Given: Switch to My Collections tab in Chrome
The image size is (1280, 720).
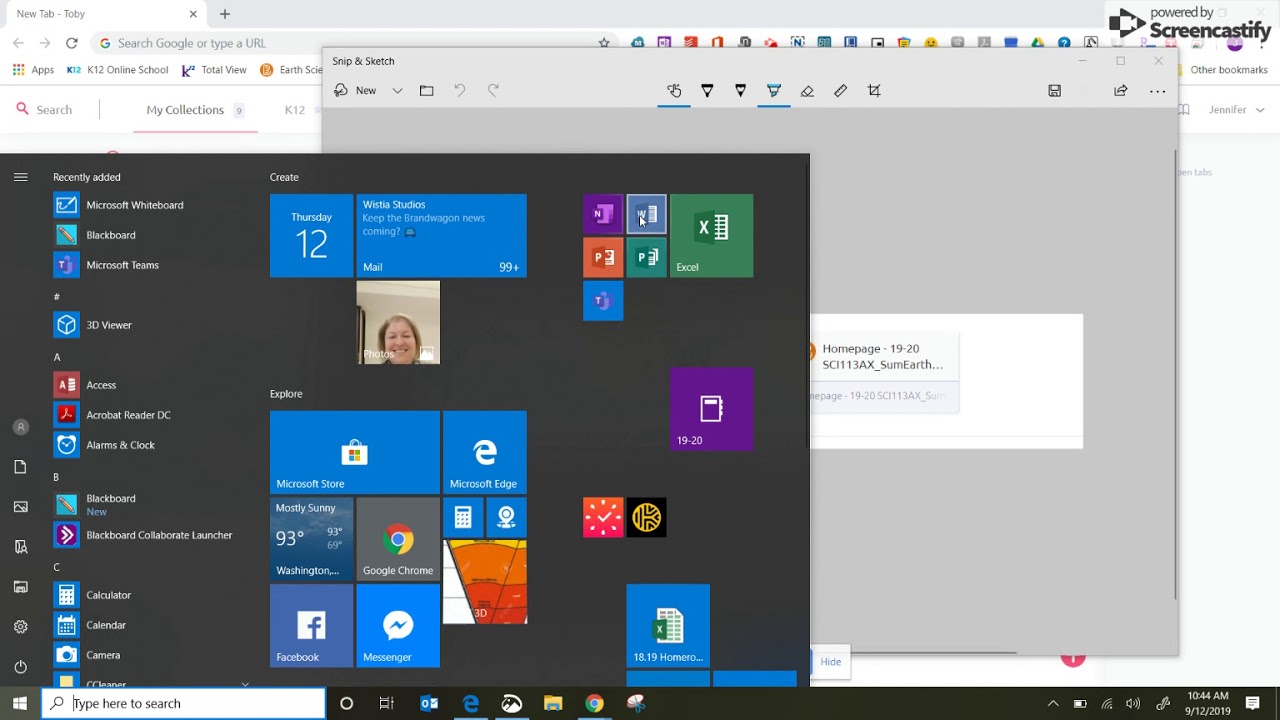Looking at the screenshot, I should [185, 110].
